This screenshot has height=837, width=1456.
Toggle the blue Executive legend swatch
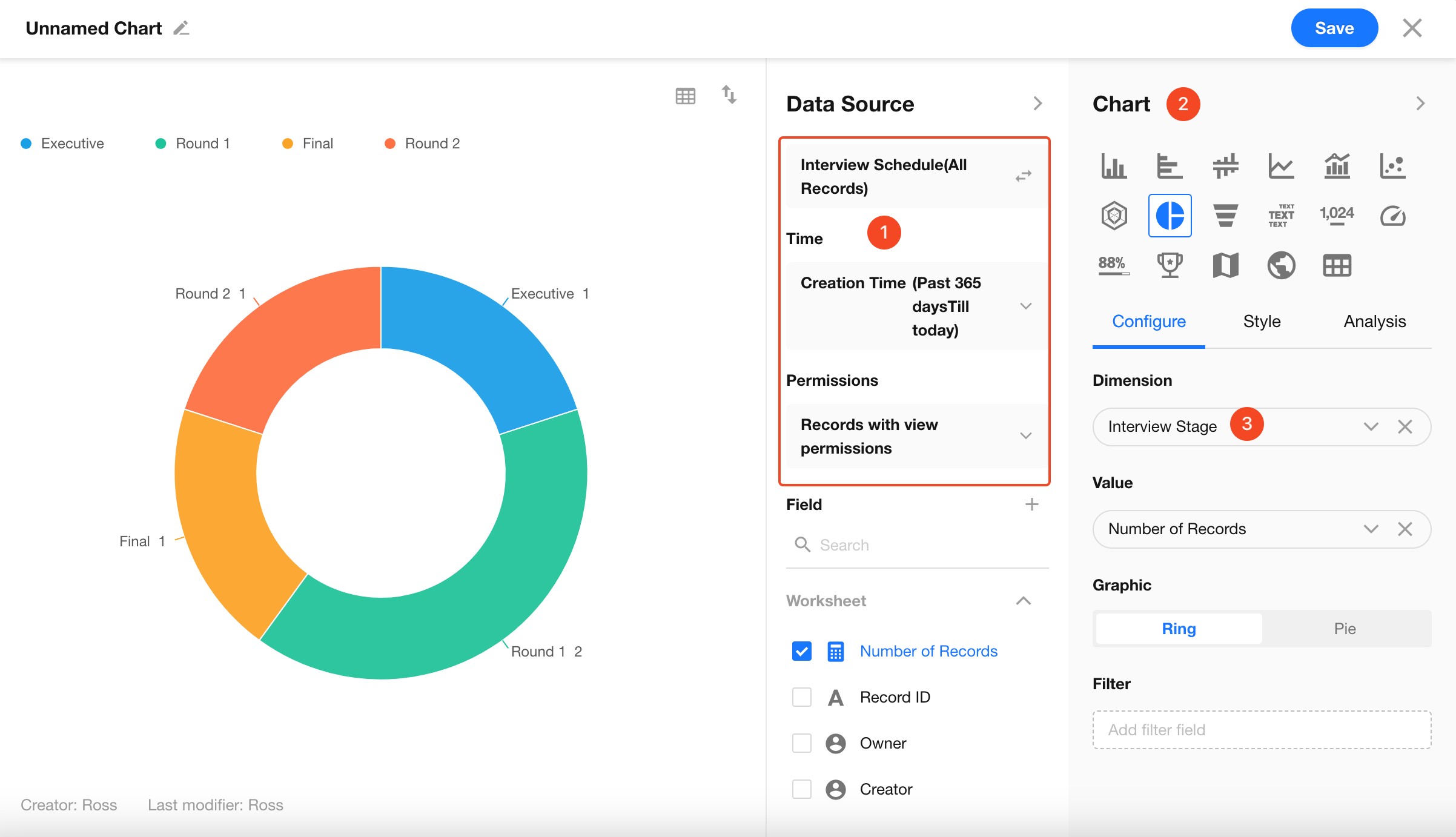26,144
